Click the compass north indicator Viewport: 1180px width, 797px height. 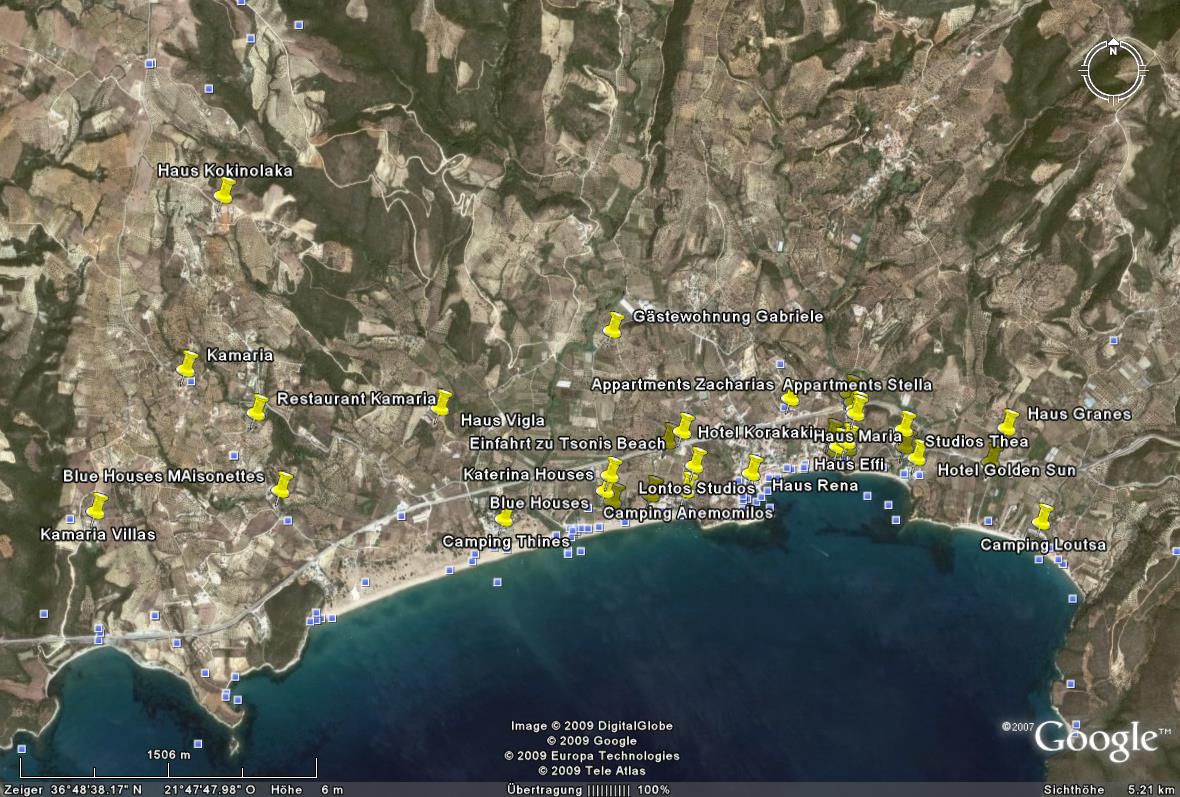tap(1113, 50)
